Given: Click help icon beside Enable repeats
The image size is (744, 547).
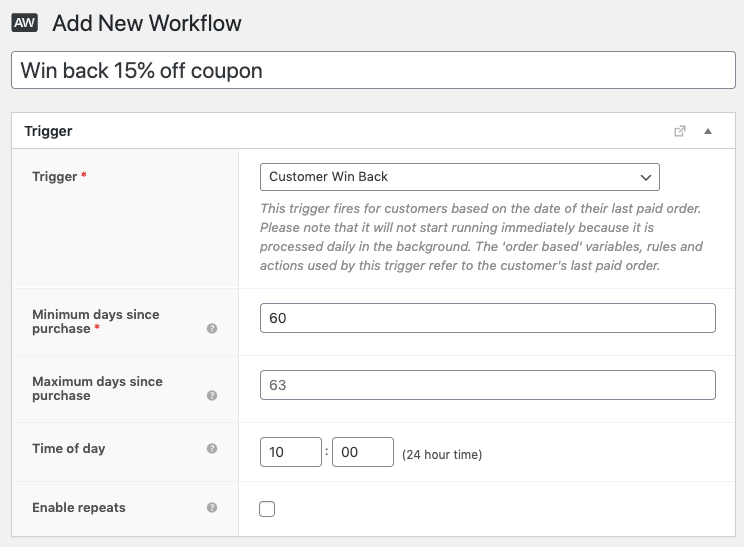Looking at the screenshot, I should (212, 508).
